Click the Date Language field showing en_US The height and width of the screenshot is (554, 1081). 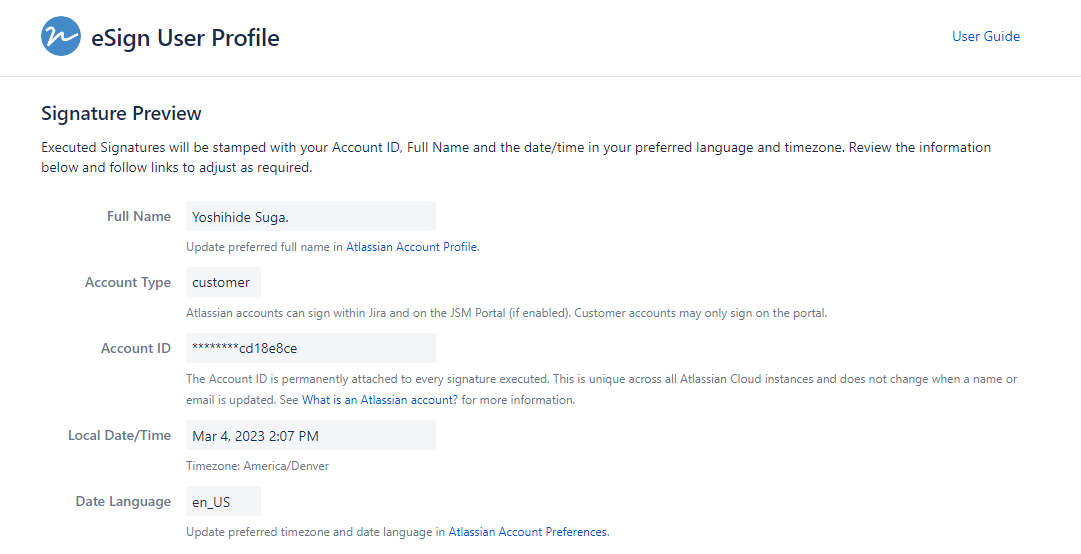pyautogui.click(x=223, y=501)
